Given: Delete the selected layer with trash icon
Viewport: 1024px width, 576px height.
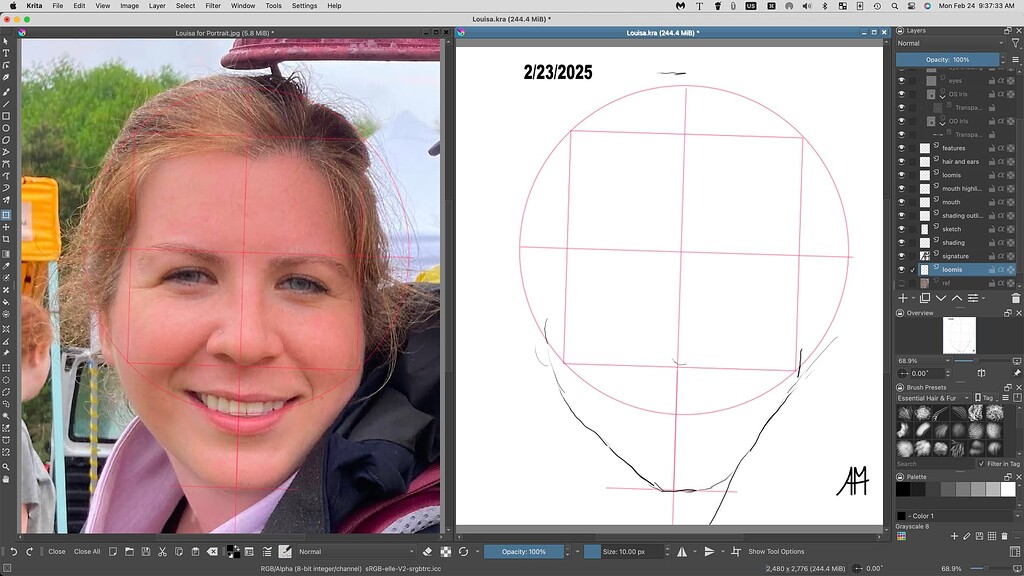Looking at the screenshot, I should (x=1016, y=298).
